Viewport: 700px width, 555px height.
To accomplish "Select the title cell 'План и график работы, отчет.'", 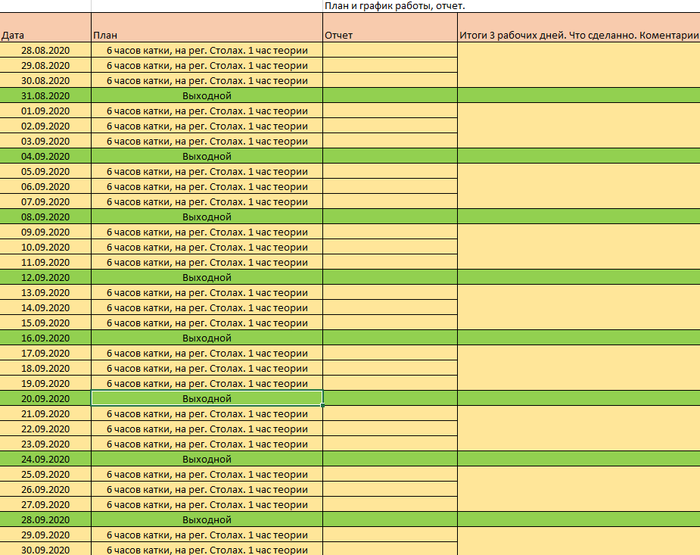I will click(x=395, y=6).
